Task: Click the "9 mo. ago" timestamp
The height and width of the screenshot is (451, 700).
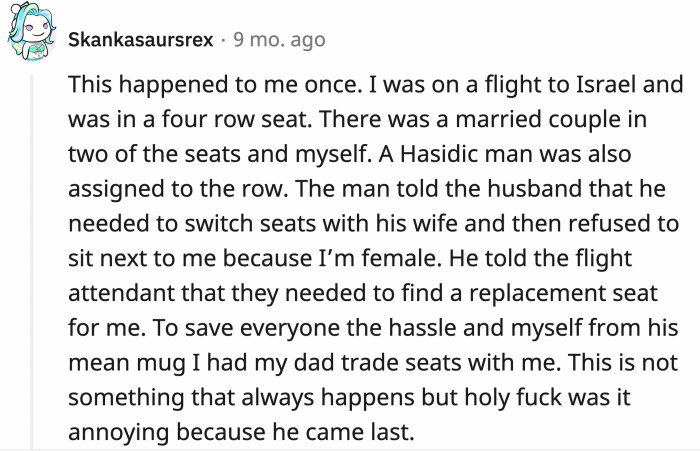Action: pyautogui.click(x=279, y=41)
